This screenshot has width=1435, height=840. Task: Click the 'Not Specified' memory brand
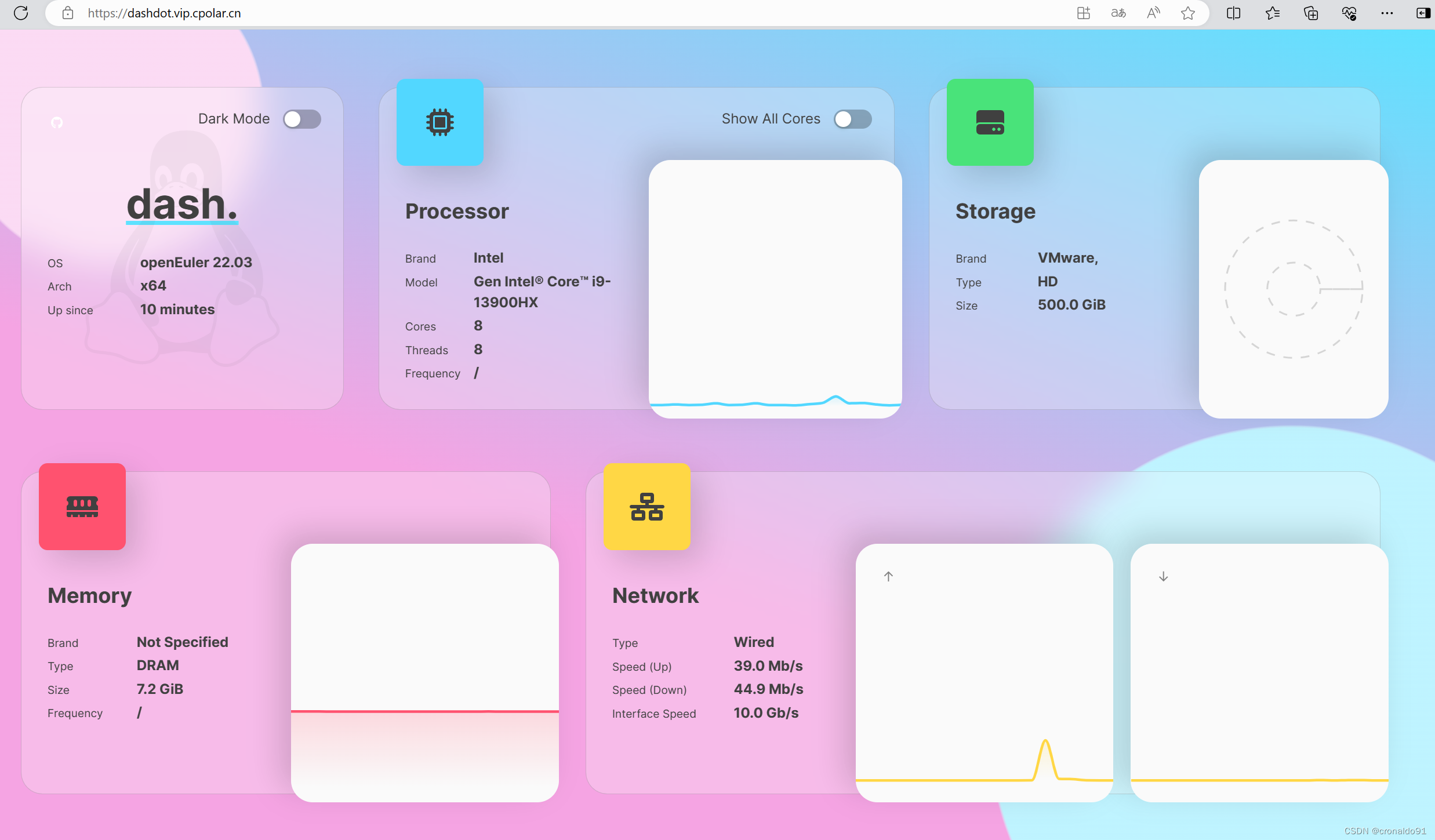(183, 642)
